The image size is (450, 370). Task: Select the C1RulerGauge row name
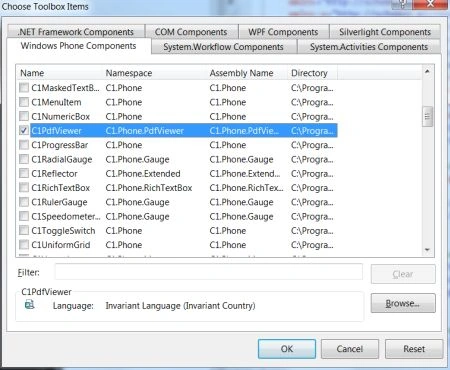59,202
